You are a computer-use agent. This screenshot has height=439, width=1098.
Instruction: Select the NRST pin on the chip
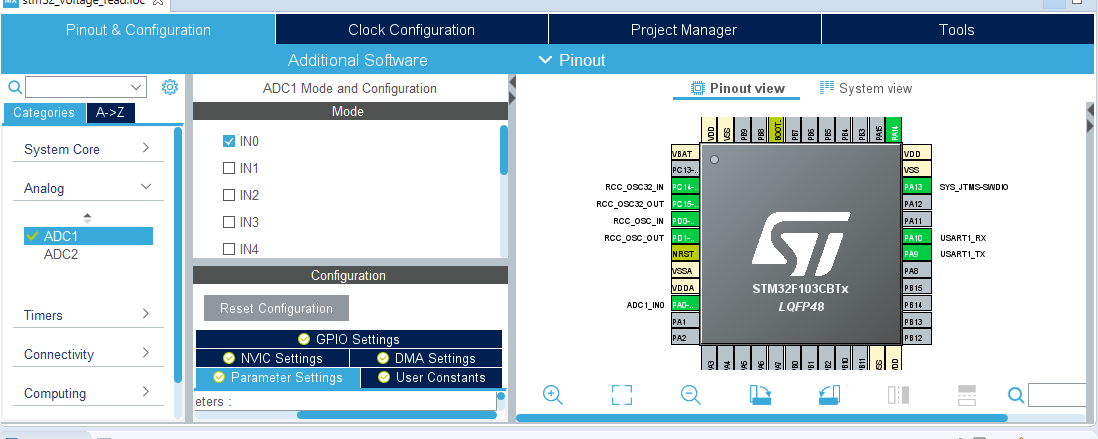pos(685,254)
